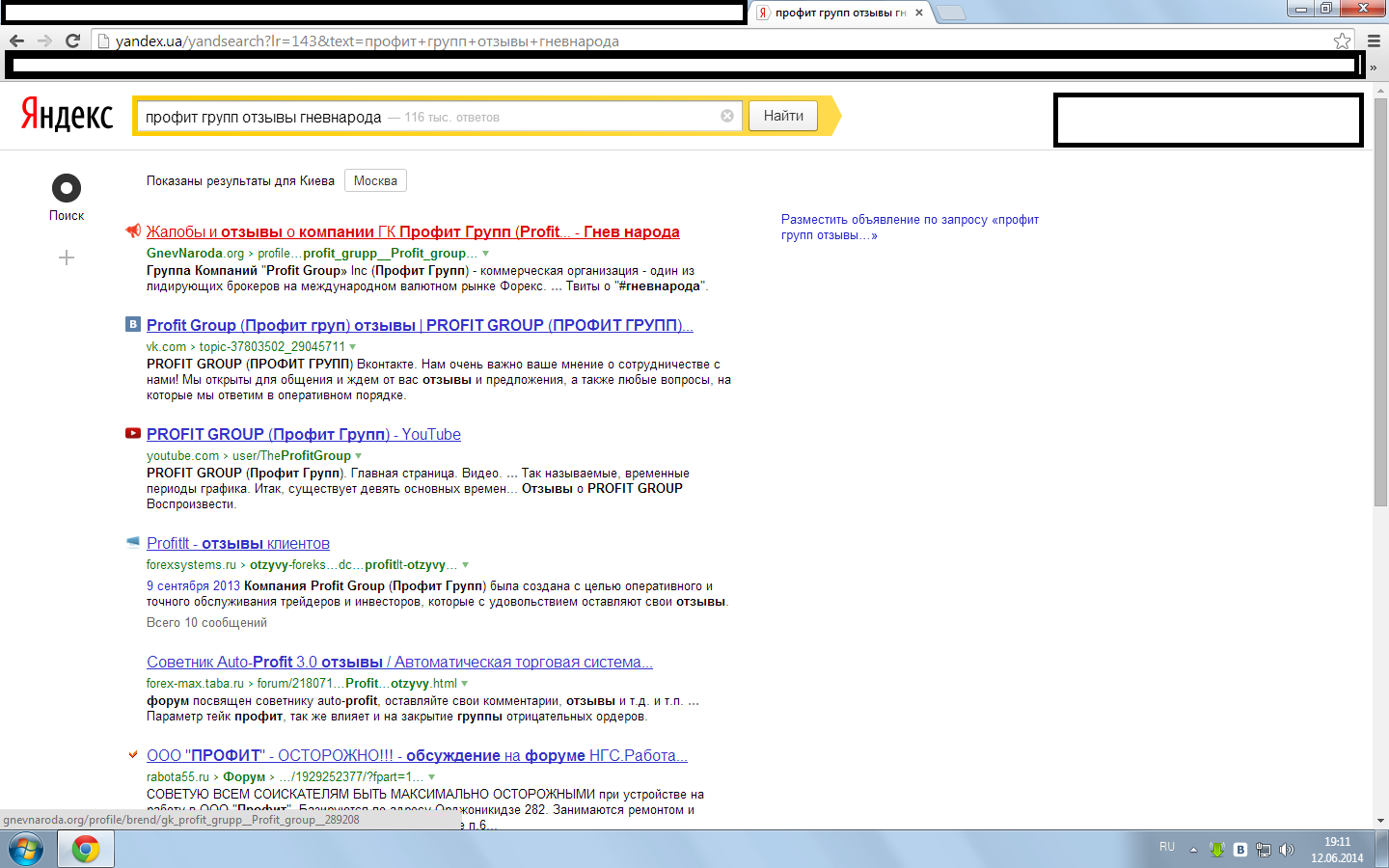Click the page icon in the address bar
Screen dimensions: 1389x868
pos(104,41)
